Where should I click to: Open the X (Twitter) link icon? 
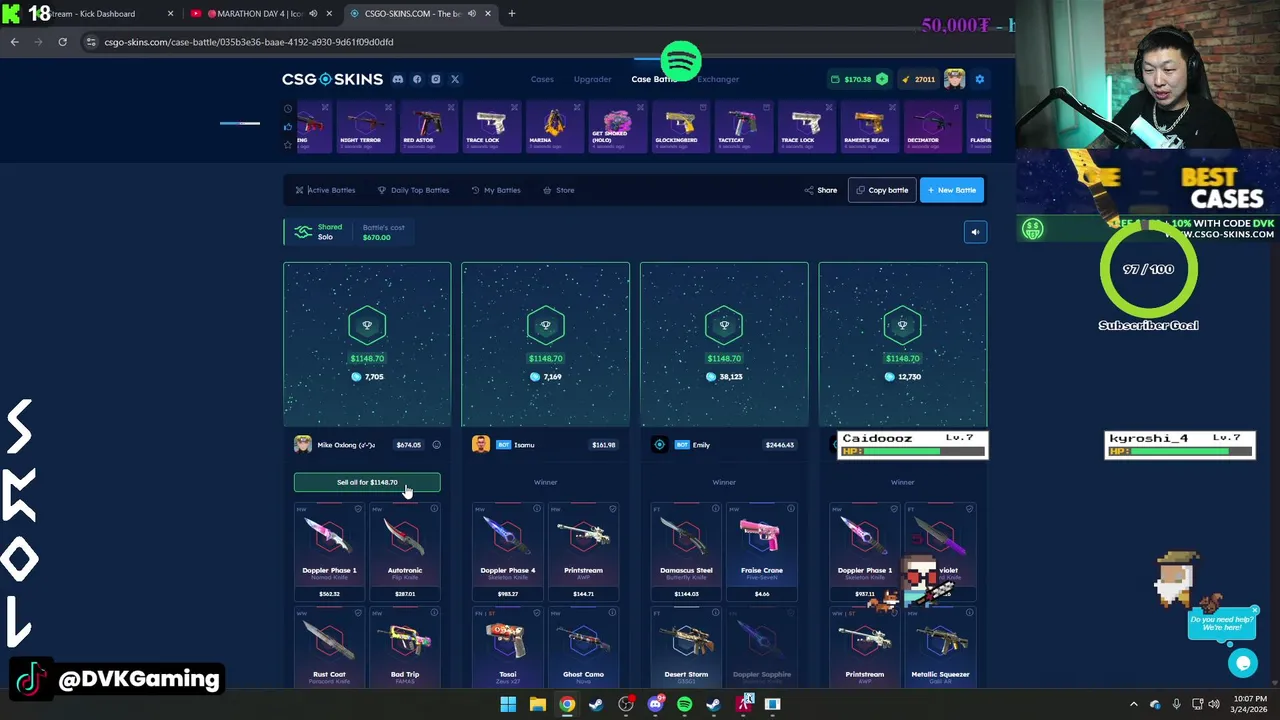pyautogui.click(x=455, y=79)
